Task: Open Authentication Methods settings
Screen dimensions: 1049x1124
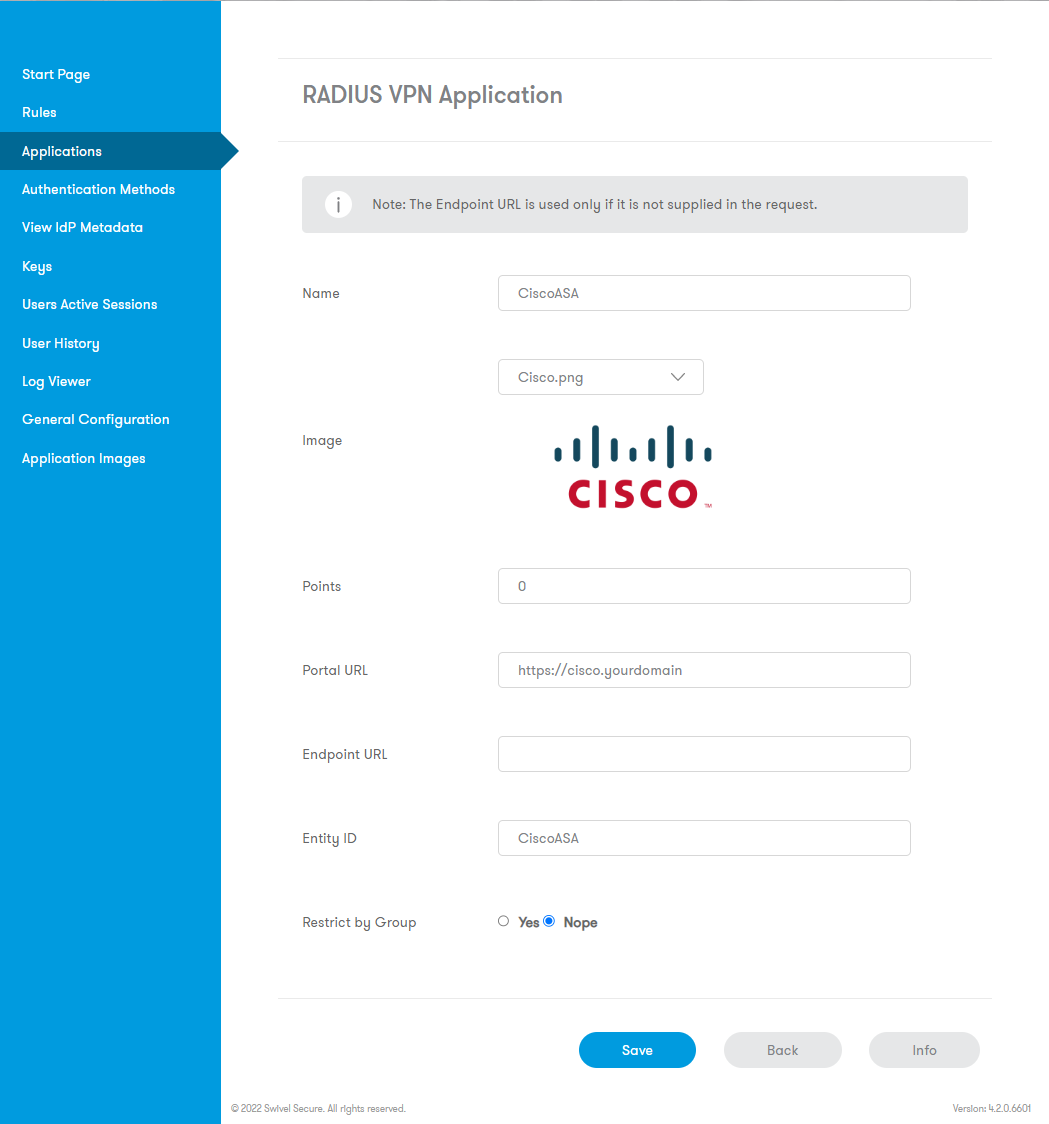Action: (98, 189)
